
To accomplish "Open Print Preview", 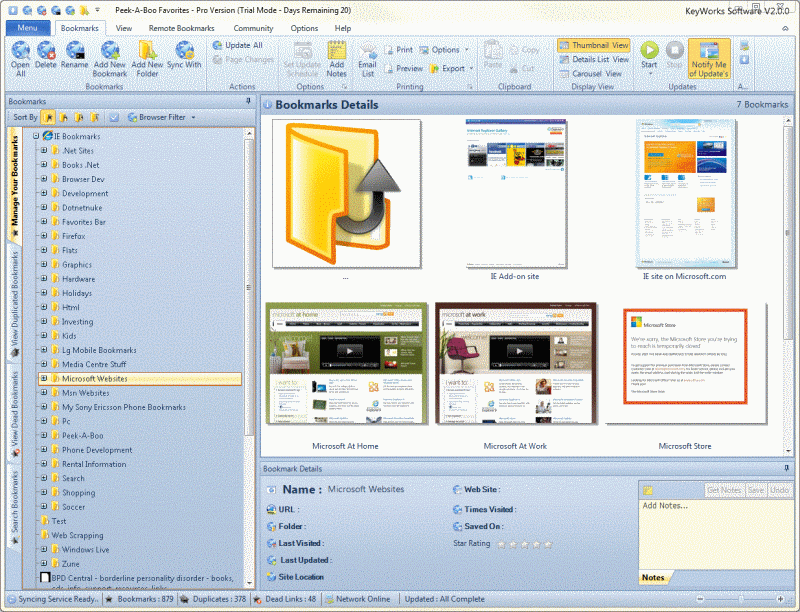I will pyautogui.click(x=404, y=68).
